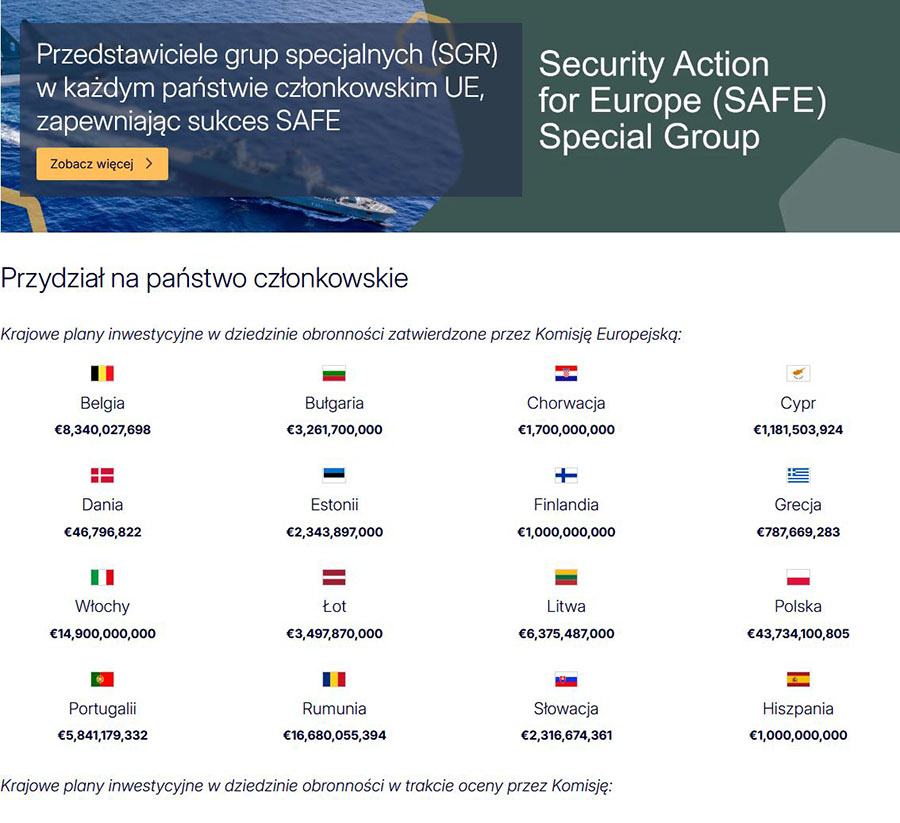Viewport: 900px width, 823px height.
Task: Click the Słowacja country label
Action: click(x=566, y=709)
